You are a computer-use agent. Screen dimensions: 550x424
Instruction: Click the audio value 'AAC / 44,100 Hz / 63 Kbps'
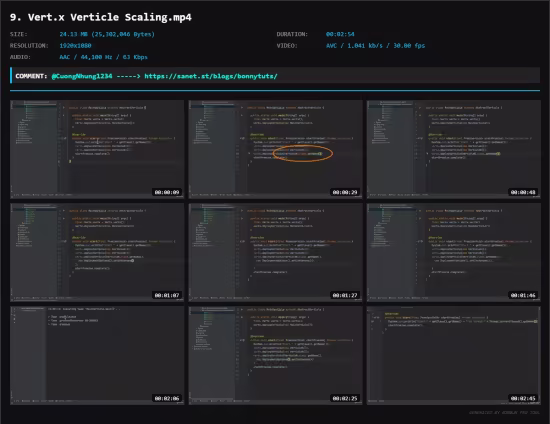(103, 57)
